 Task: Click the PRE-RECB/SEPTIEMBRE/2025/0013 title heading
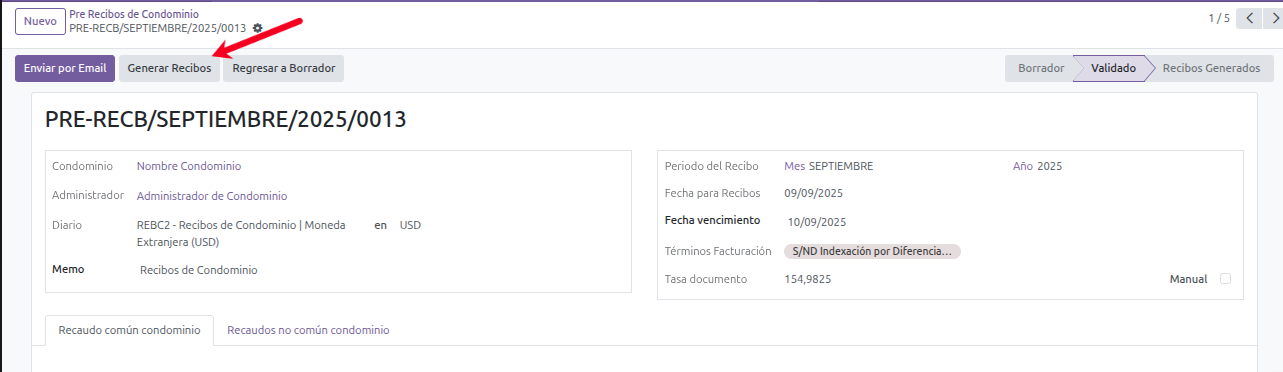click(226, 119)
